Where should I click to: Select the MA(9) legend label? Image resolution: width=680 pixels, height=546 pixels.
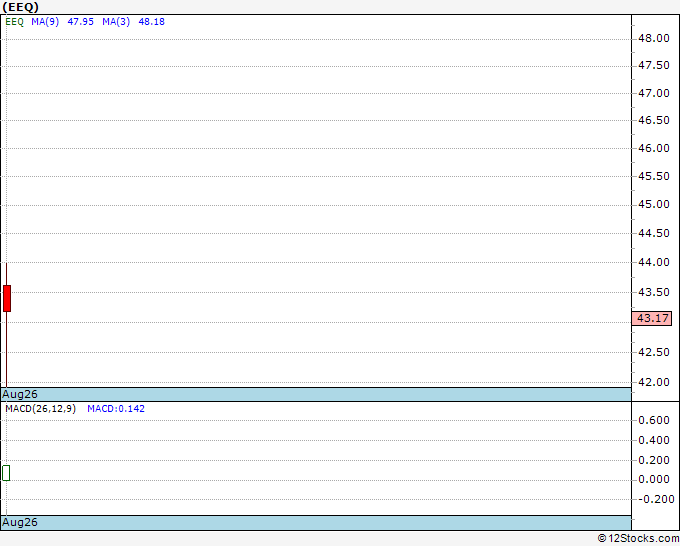[45, 22]
